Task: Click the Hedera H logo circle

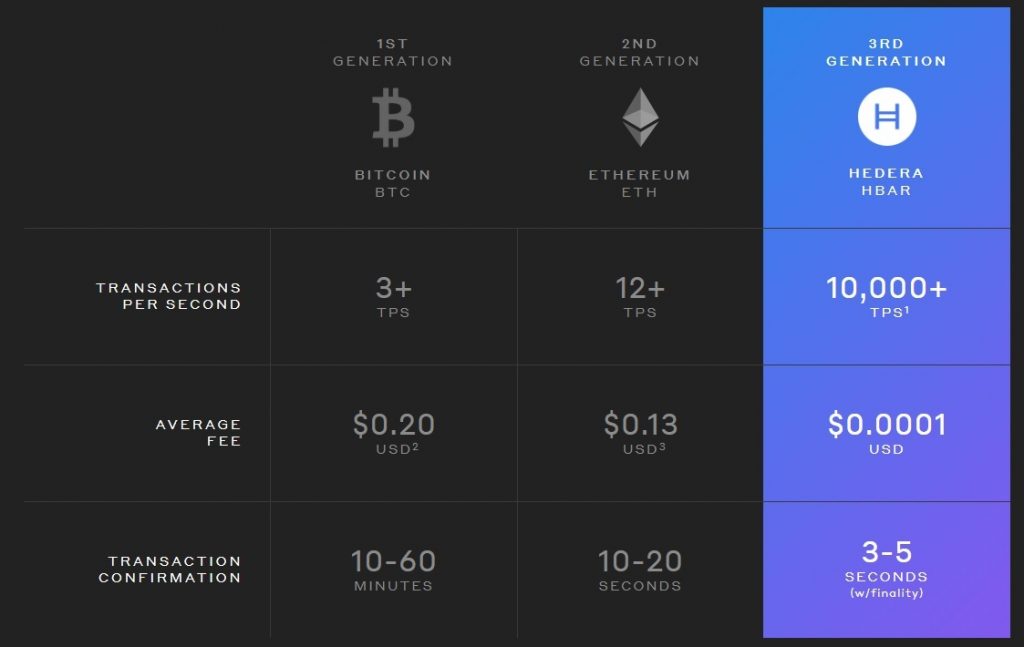Action: (x=886, y=116)
